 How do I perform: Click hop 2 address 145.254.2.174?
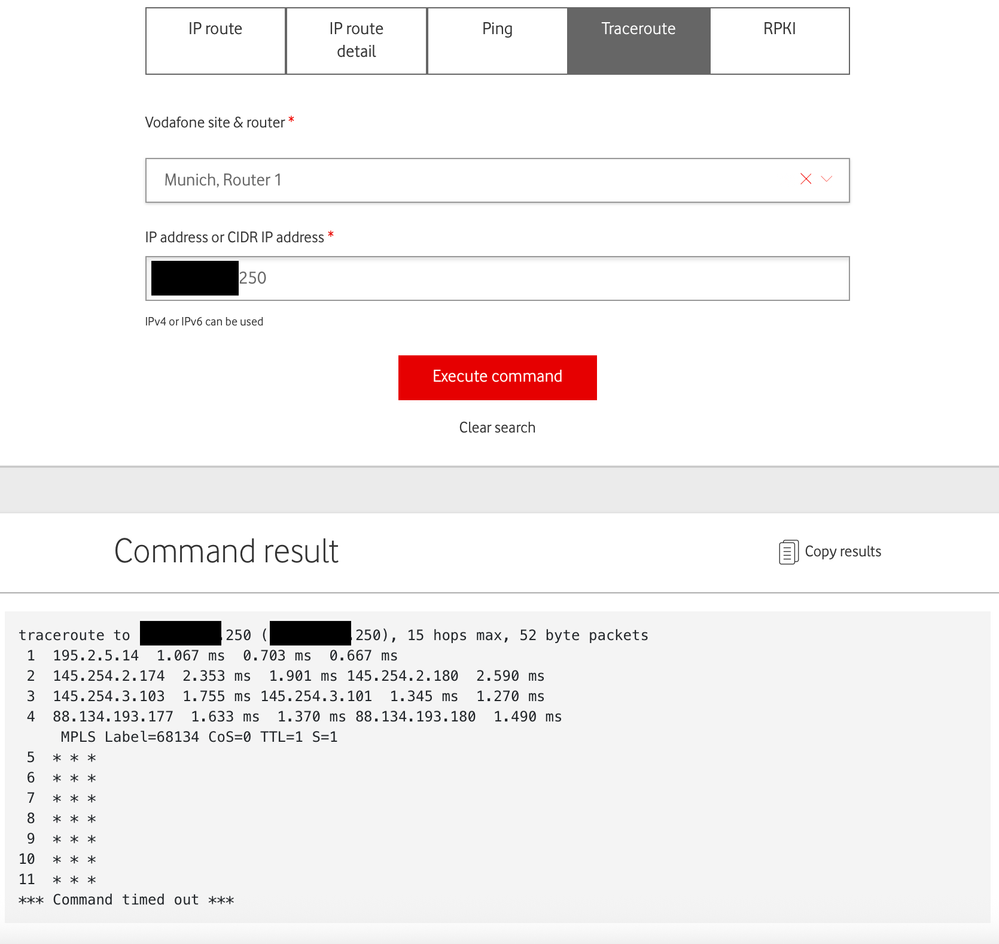108,676
